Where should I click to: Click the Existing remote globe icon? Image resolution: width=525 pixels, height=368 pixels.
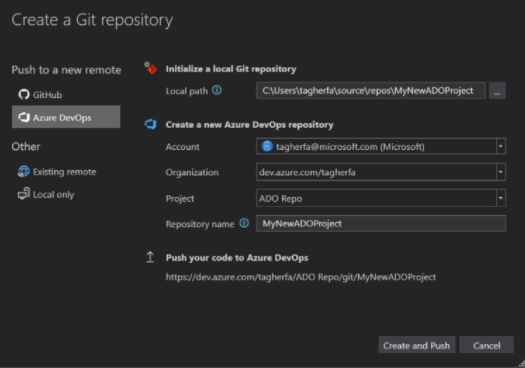(x=23, y=171)
